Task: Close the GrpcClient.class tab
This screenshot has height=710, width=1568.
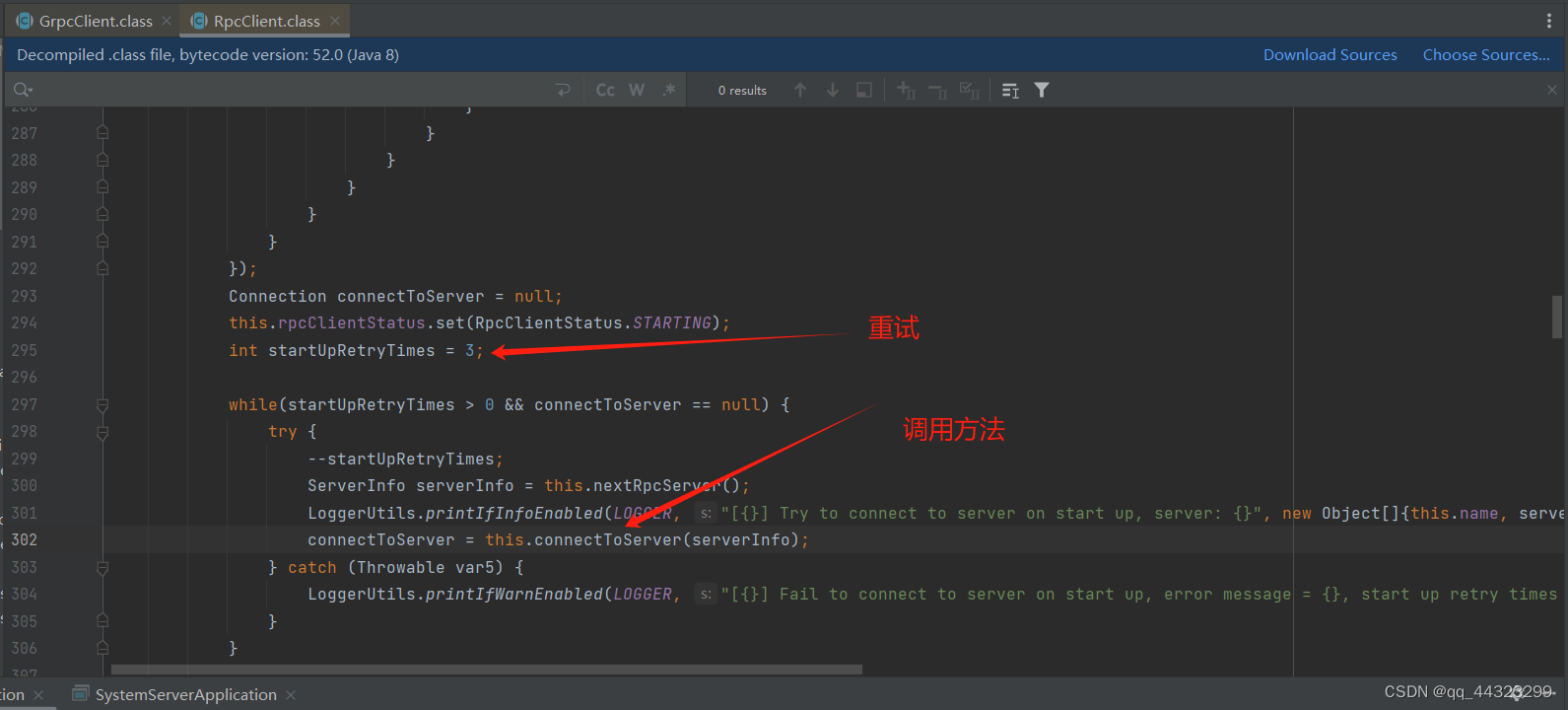Action: pyautogui.click(x=167, y=21)
